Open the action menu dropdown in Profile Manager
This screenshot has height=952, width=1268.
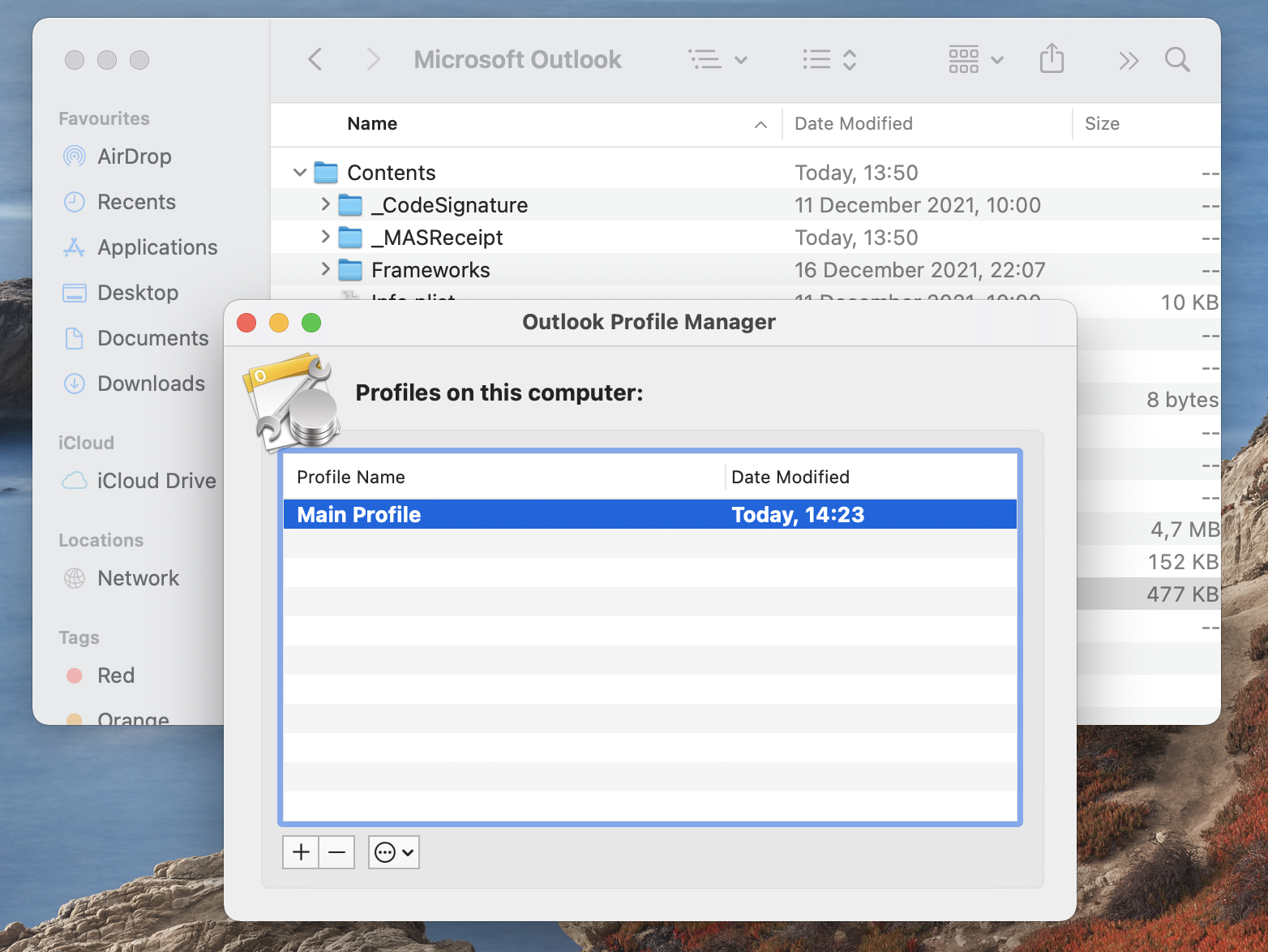click(393, 851)
